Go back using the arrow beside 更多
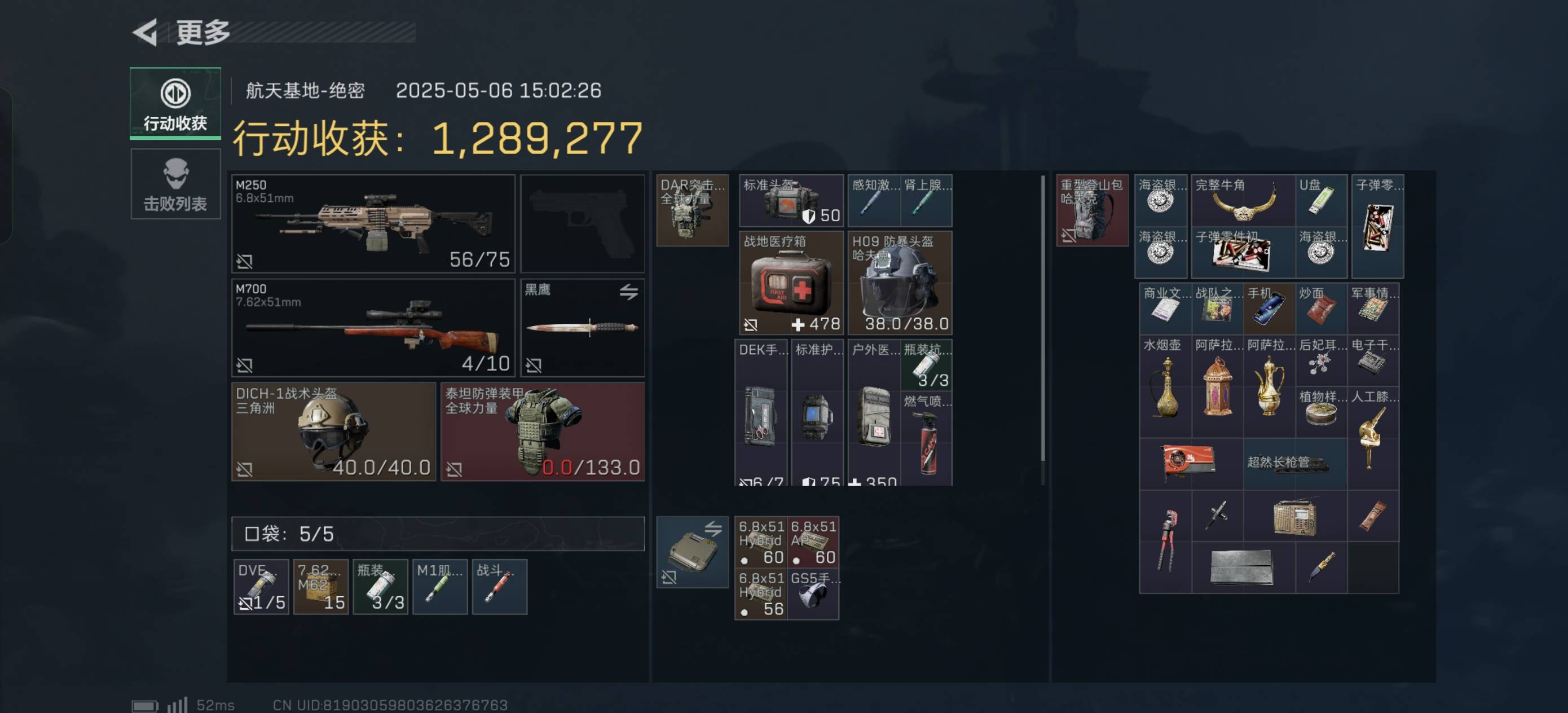Image resolution: width=1568 pixels, height=713 pixels. [146, 32]
